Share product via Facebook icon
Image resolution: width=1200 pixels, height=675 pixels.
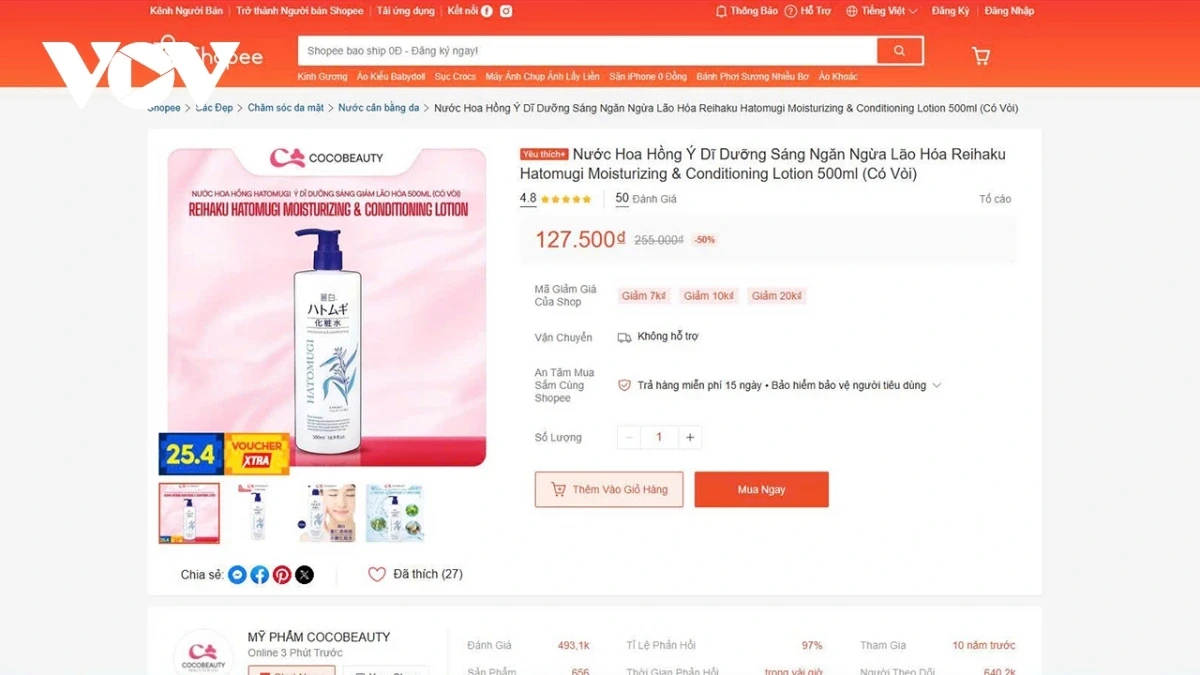pyautogui.click(x=259, y=575)
